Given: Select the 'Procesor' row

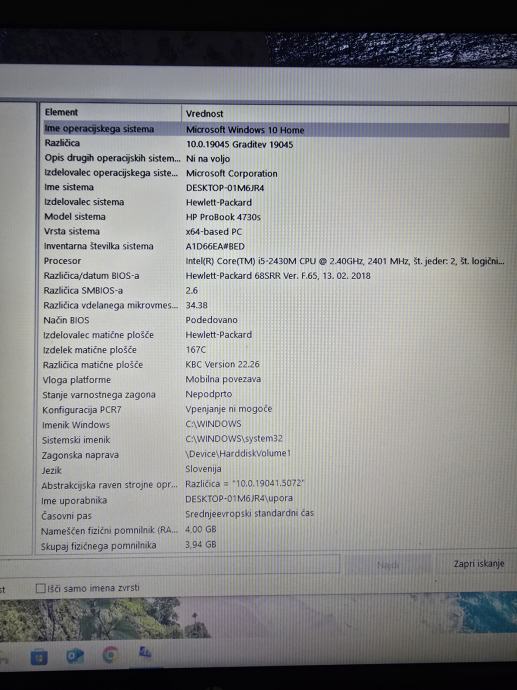Looking at the screenshot, I should point(275,261).
